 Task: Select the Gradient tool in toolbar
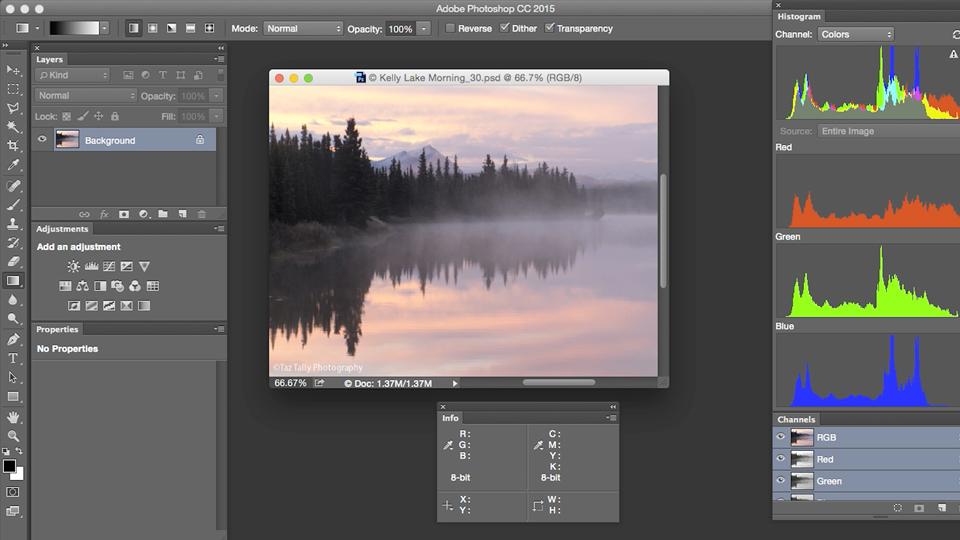click(13, 280)
